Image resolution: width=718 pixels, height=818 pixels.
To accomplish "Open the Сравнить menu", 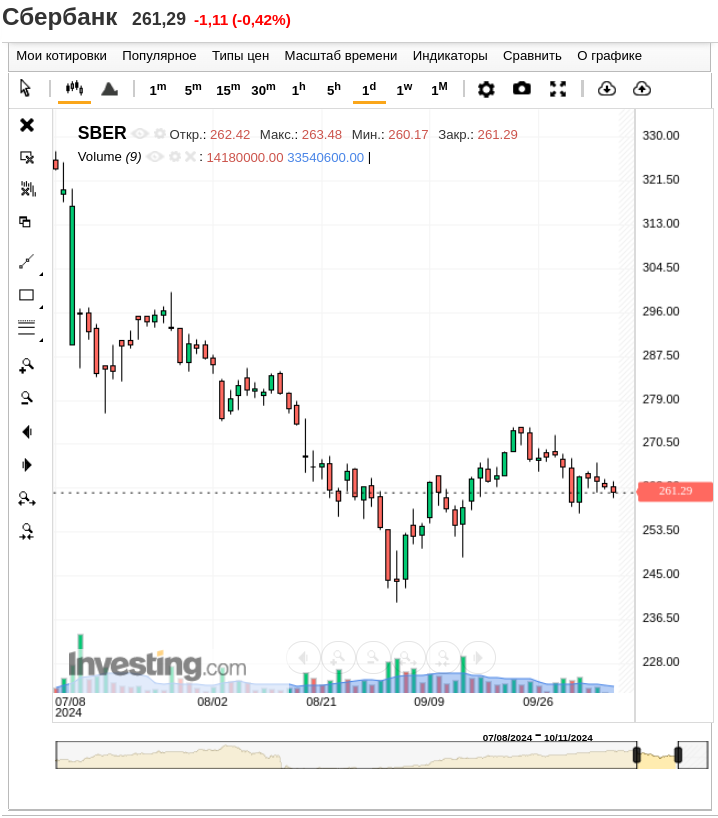I will pyautogui.click(x=532, y=56).
